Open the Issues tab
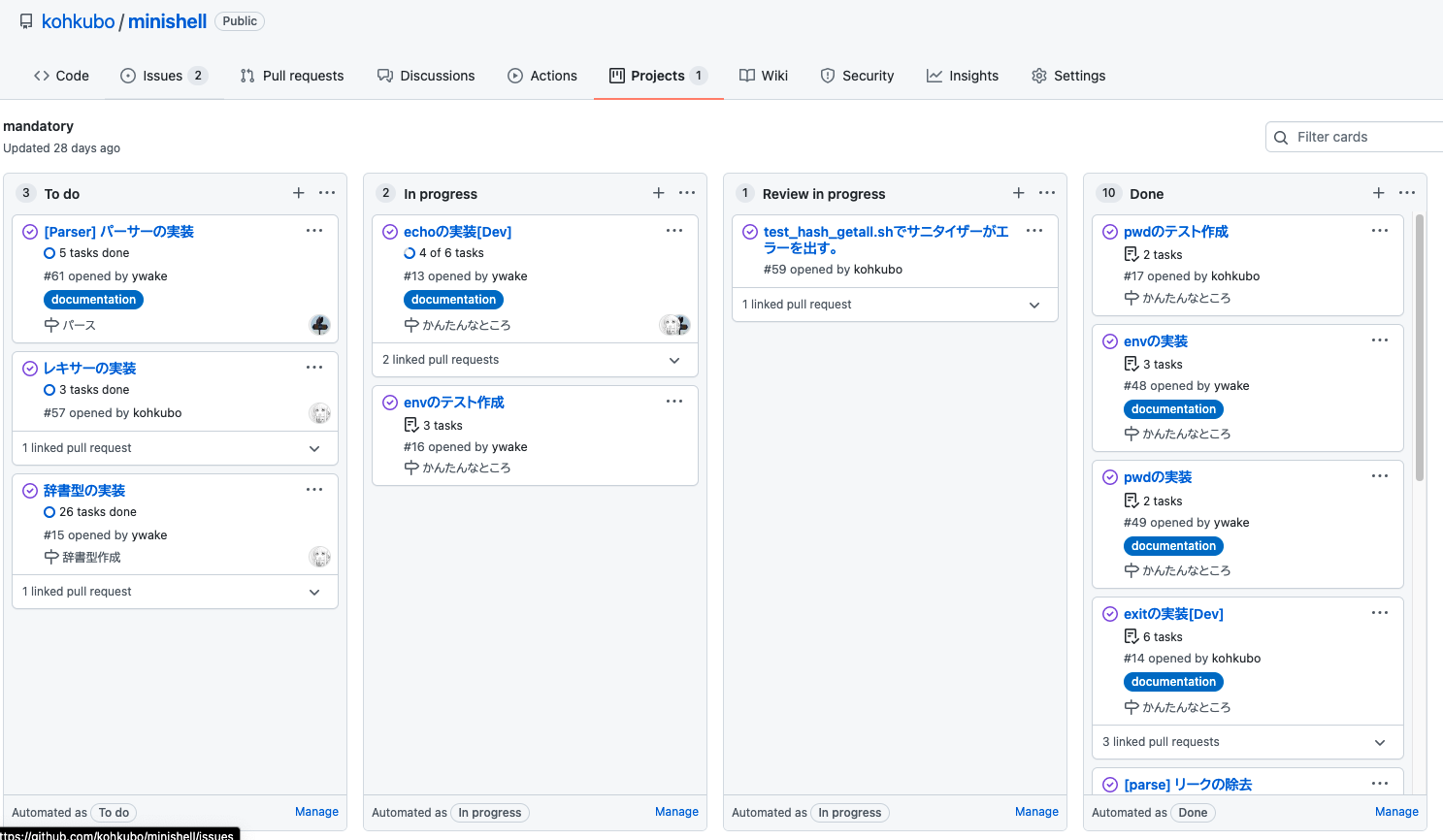The height and width of the screenshot is (840, 1443). pyautogui.click(x=164, y=76)
